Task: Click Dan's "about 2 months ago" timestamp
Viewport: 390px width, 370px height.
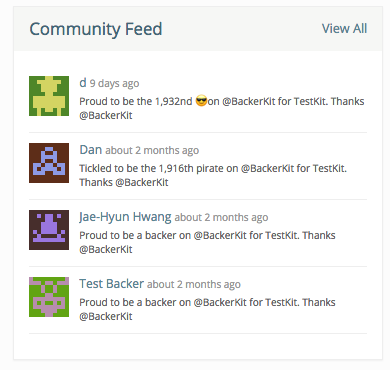Action: (x=152, y=150)
